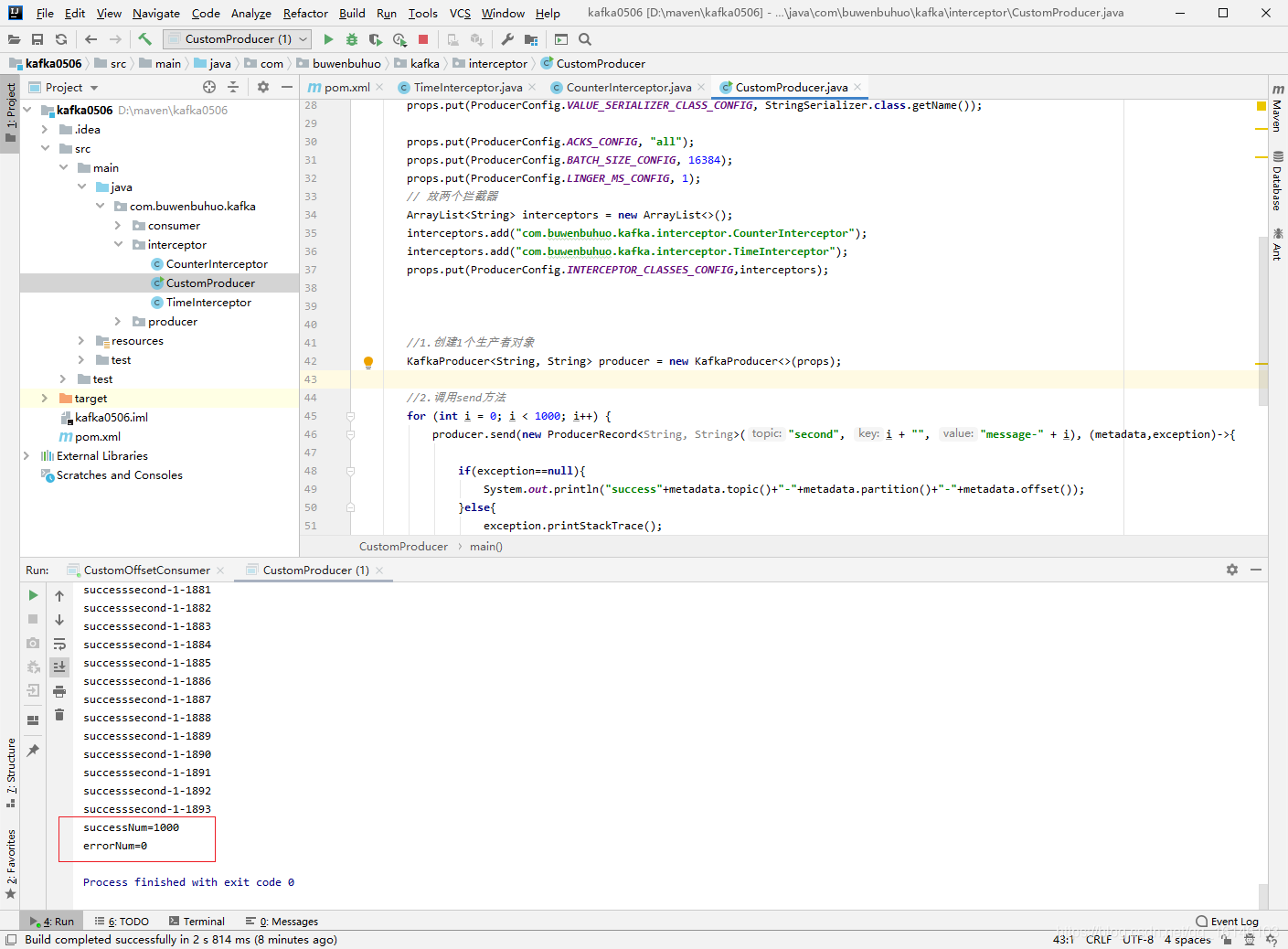Pin the Run tab with the pin icon

coord(33,750)
